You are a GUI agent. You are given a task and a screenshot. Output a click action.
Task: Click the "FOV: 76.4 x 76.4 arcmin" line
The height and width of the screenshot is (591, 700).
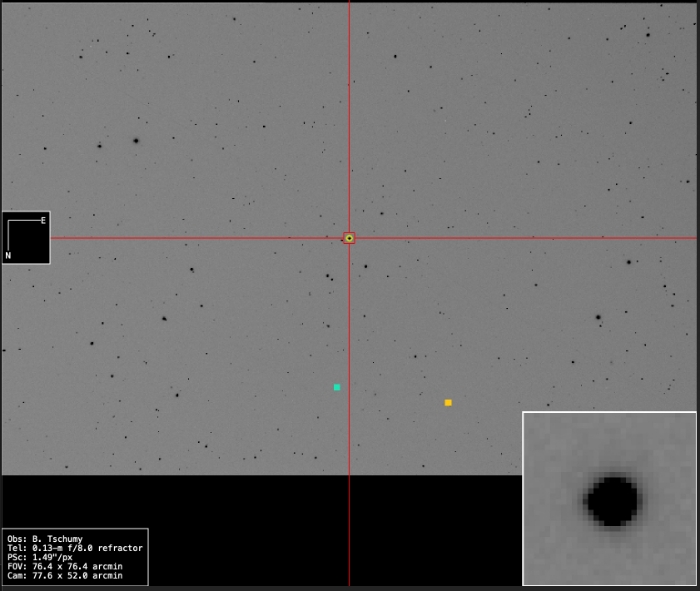64,566
